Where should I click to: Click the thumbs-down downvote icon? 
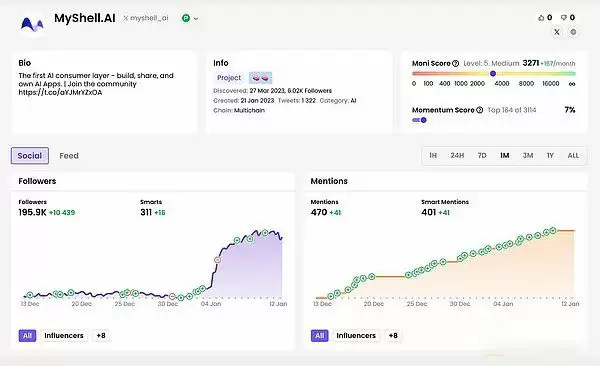click(x=564, y=18)
